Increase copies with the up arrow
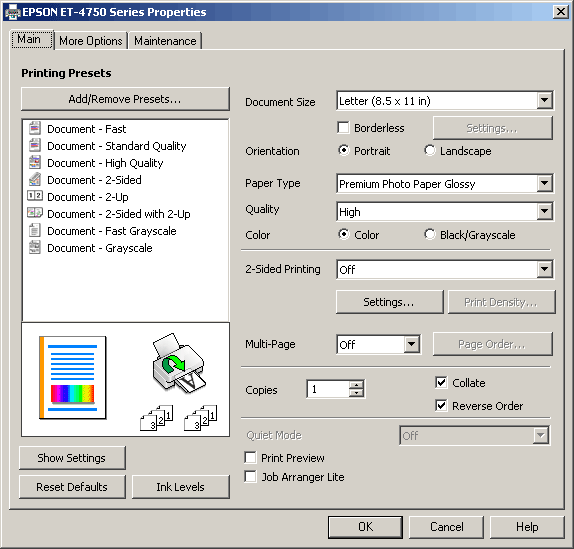The height and width of the screenshot is (549, 574). tap(356, 385)
